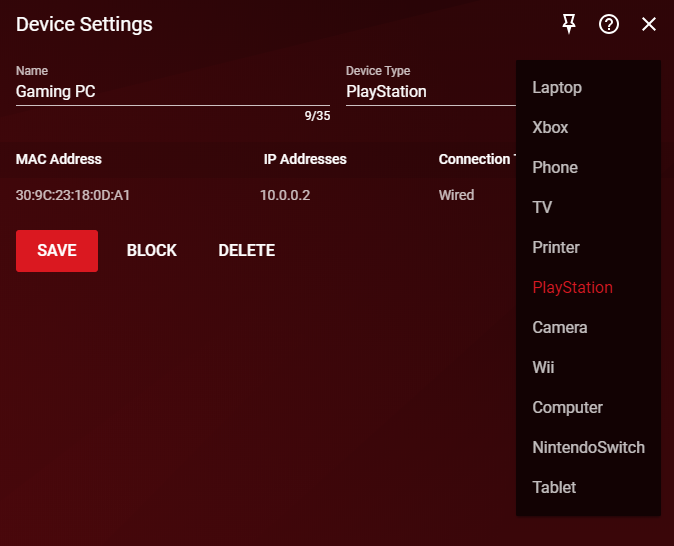The height and width of the screenshot is (546, 674).
Task: Select Laptop from device type list
Action: point(557,88)
